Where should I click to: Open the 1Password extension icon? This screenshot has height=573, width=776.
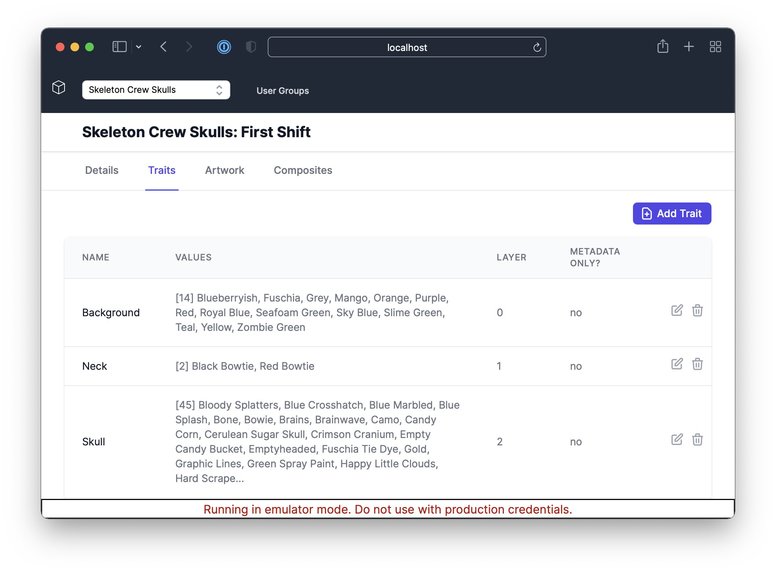(x=224, y=47)
